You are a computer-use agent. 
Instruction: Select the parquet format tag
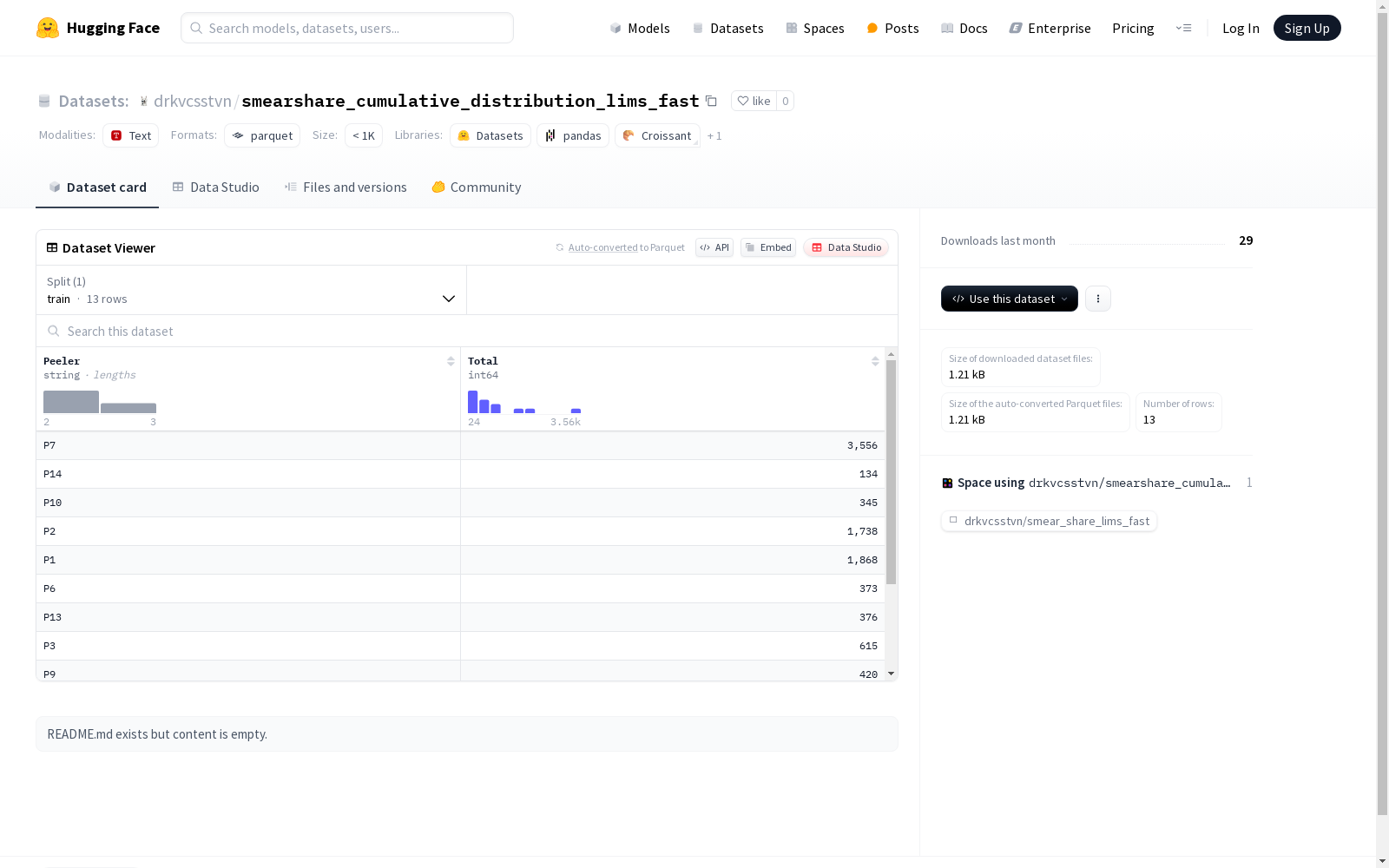[x=262, y=135]
